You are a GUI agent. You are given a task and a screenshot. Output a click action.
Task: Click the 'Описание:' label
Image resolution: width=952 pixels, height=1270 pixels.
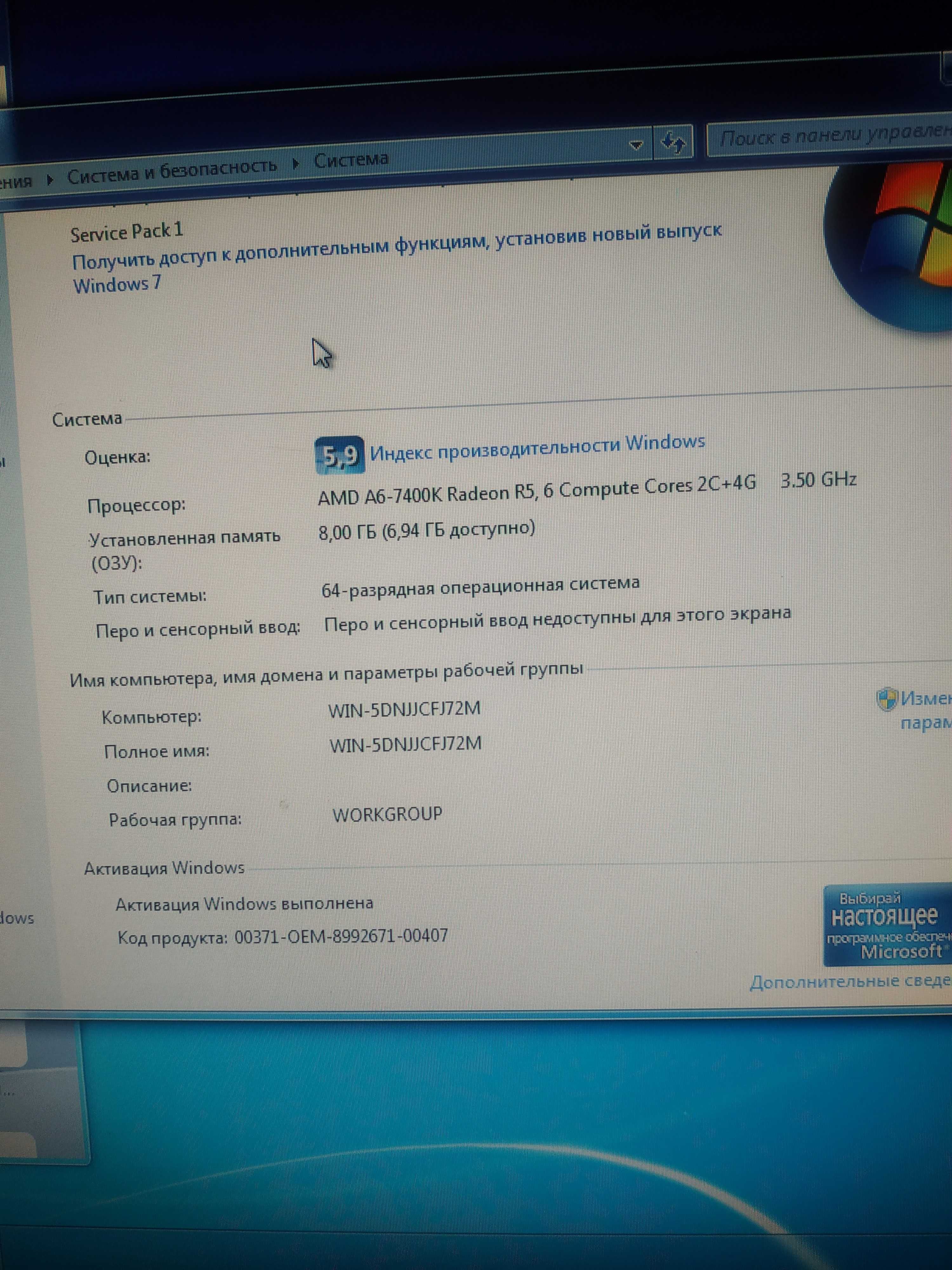tap(150, 785)
